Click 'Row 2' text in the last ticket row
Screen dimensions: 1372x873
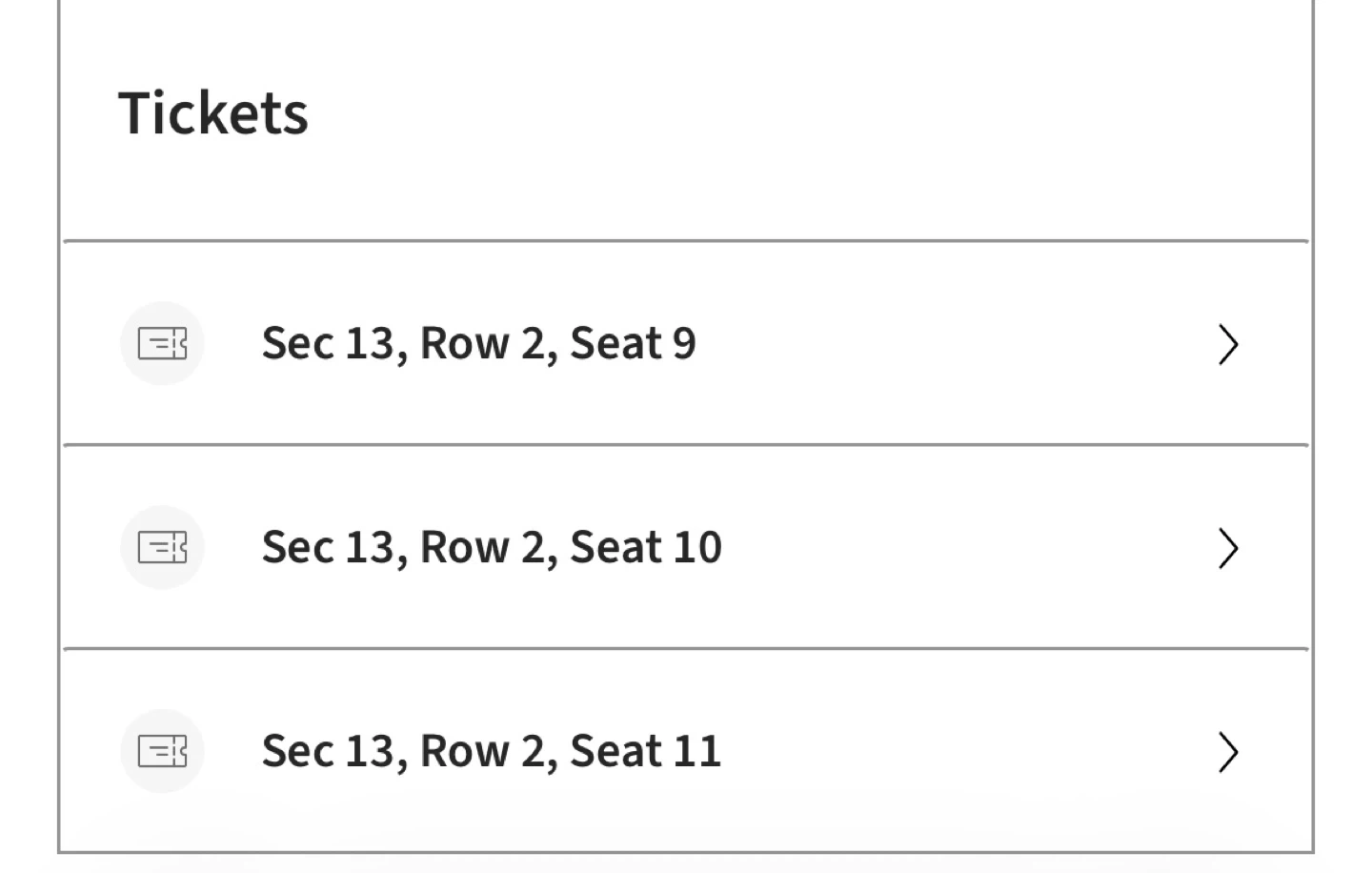[x=482, y=752]
